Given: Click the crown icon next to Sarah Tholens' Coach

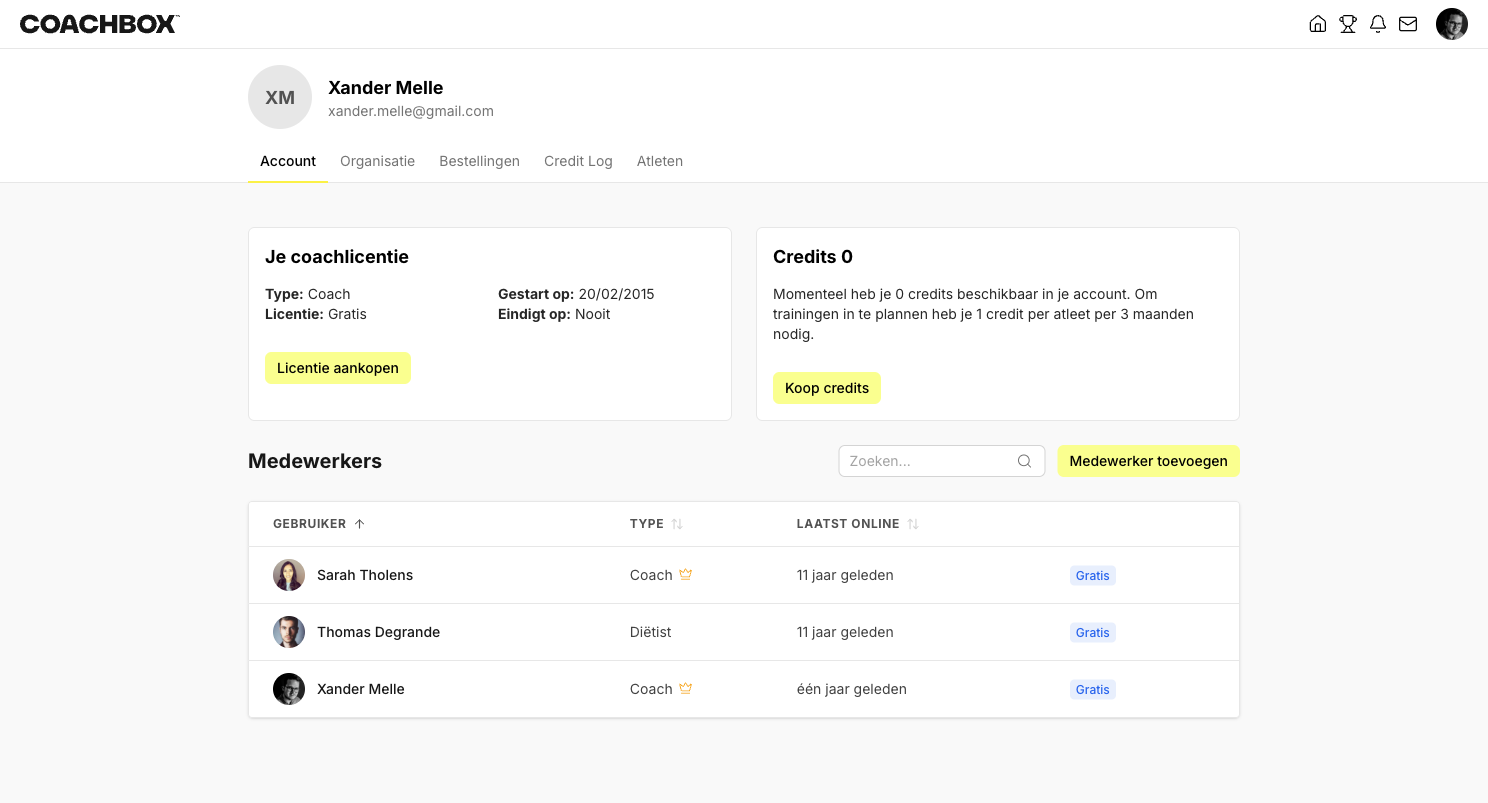Looking at the screenshot, I should [x=686, y=574].
